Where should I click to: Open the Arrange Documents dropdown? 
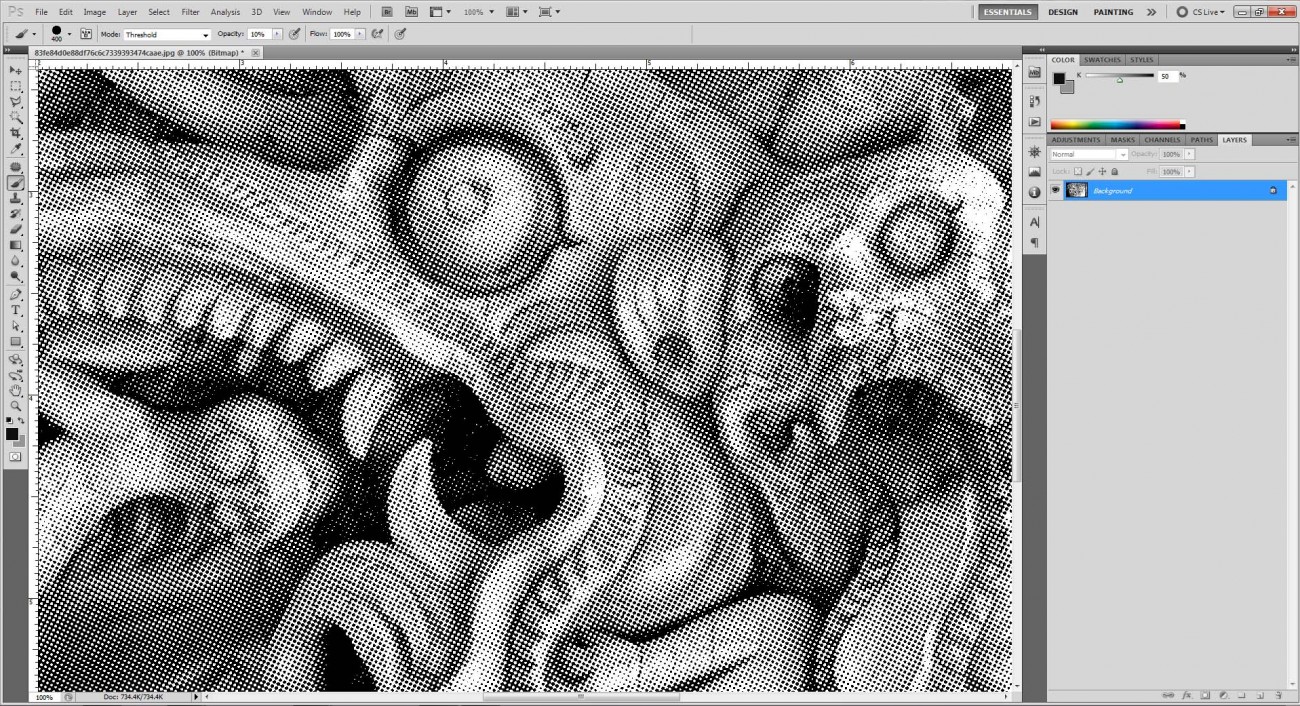tap(516, 12)
